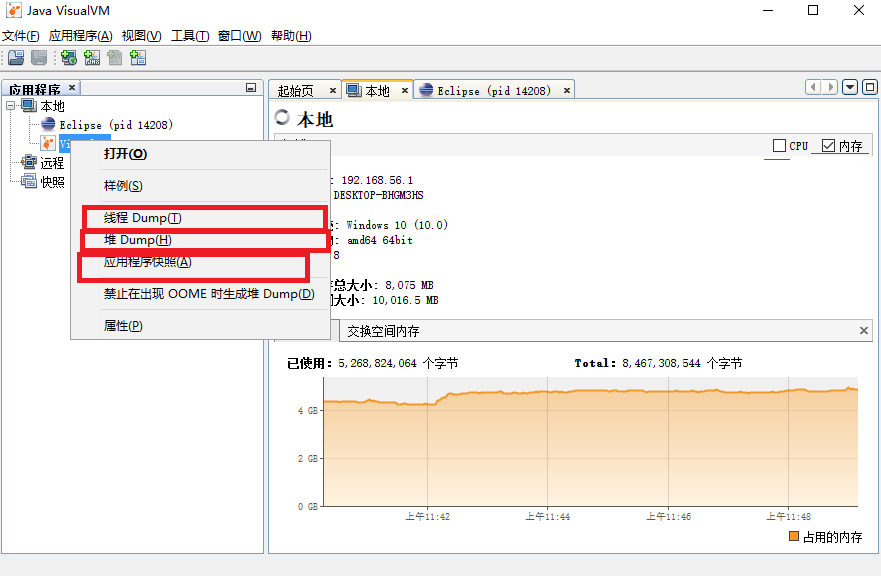Image resolution: width=881 pixels, height=576 pixels.
Task: Close the 本地 tab
Action: click(405, 90)
